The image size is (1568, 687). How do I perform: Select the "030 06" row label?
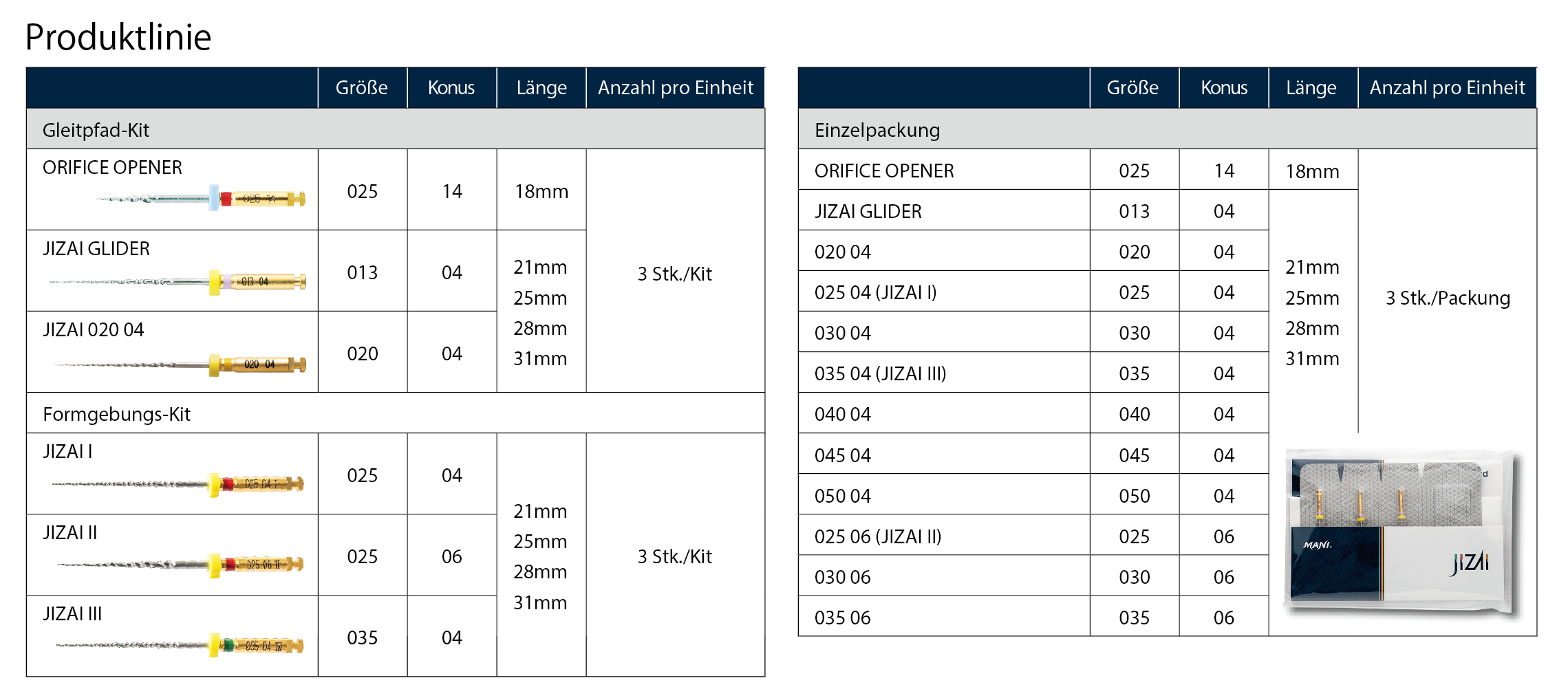[842, 577]
